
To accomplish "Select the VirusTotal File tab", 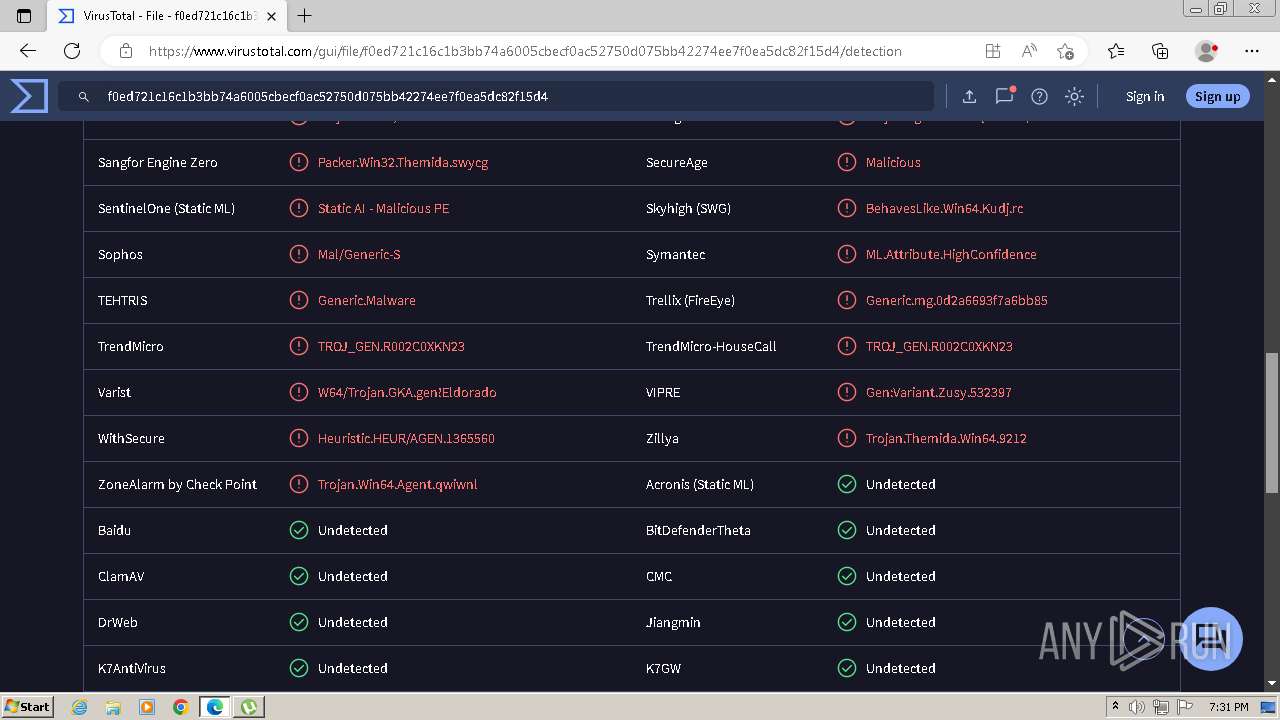I will pyautogui.click(x=168, y=16).
